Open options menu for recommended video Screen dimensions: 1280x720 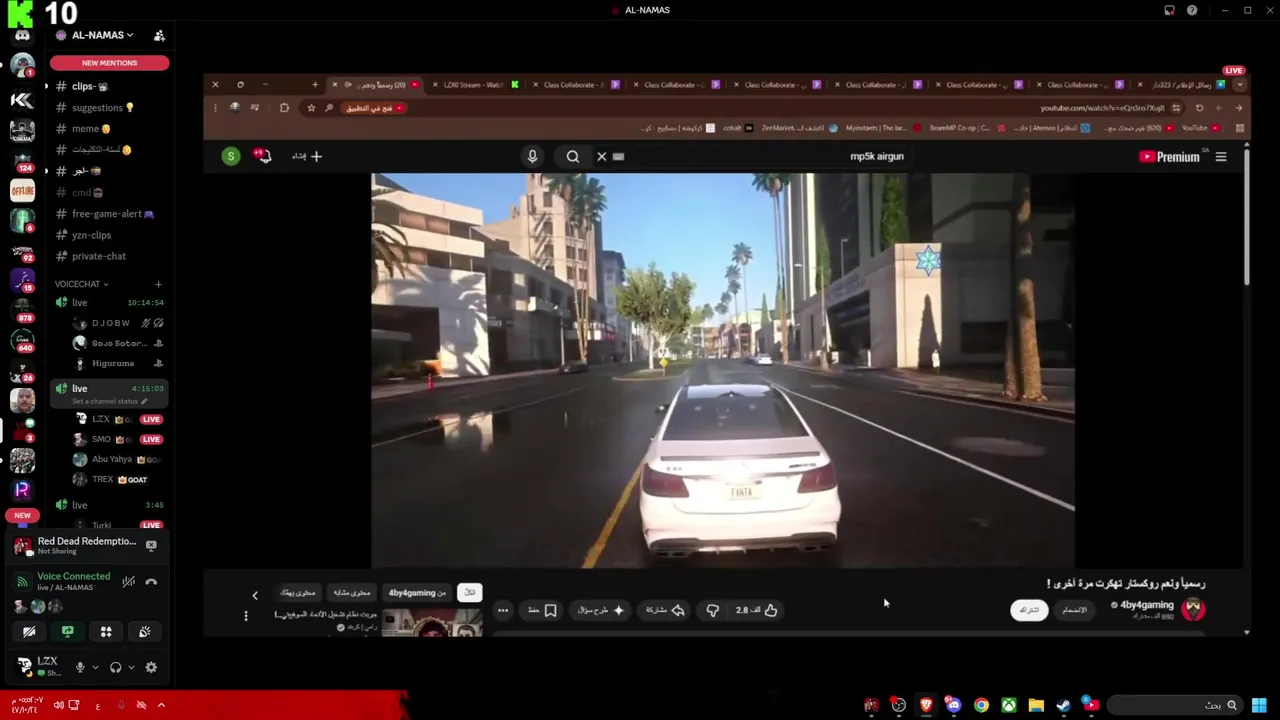point(246,616)
